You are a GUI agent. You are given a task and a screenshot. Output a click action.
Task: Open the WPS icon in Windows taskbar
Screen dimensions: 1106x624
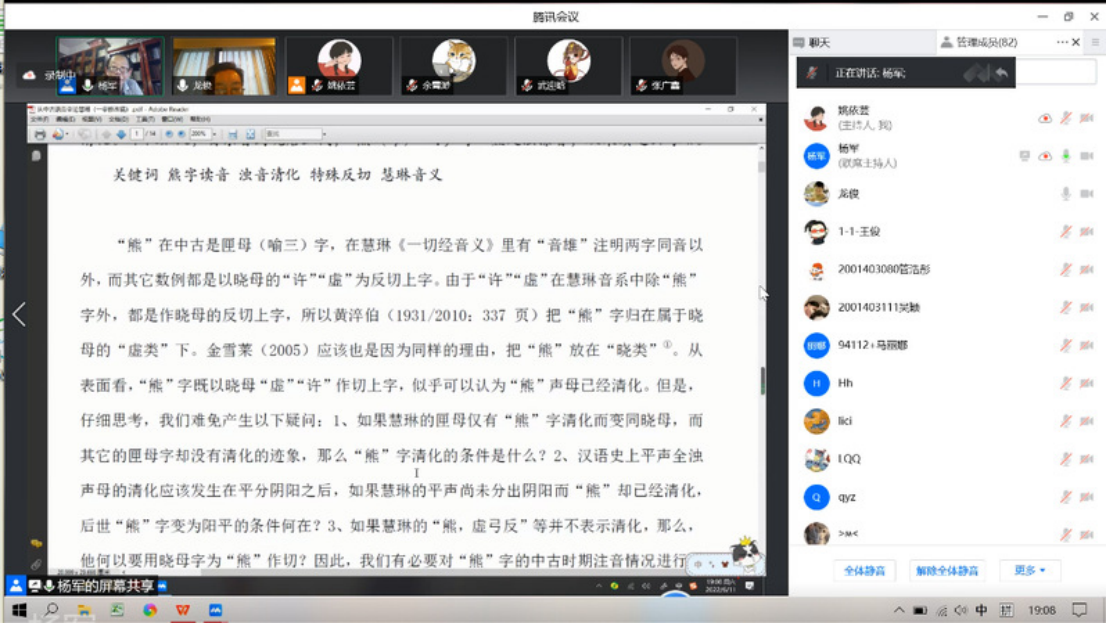pyautogui.click(x=182, y=609)
